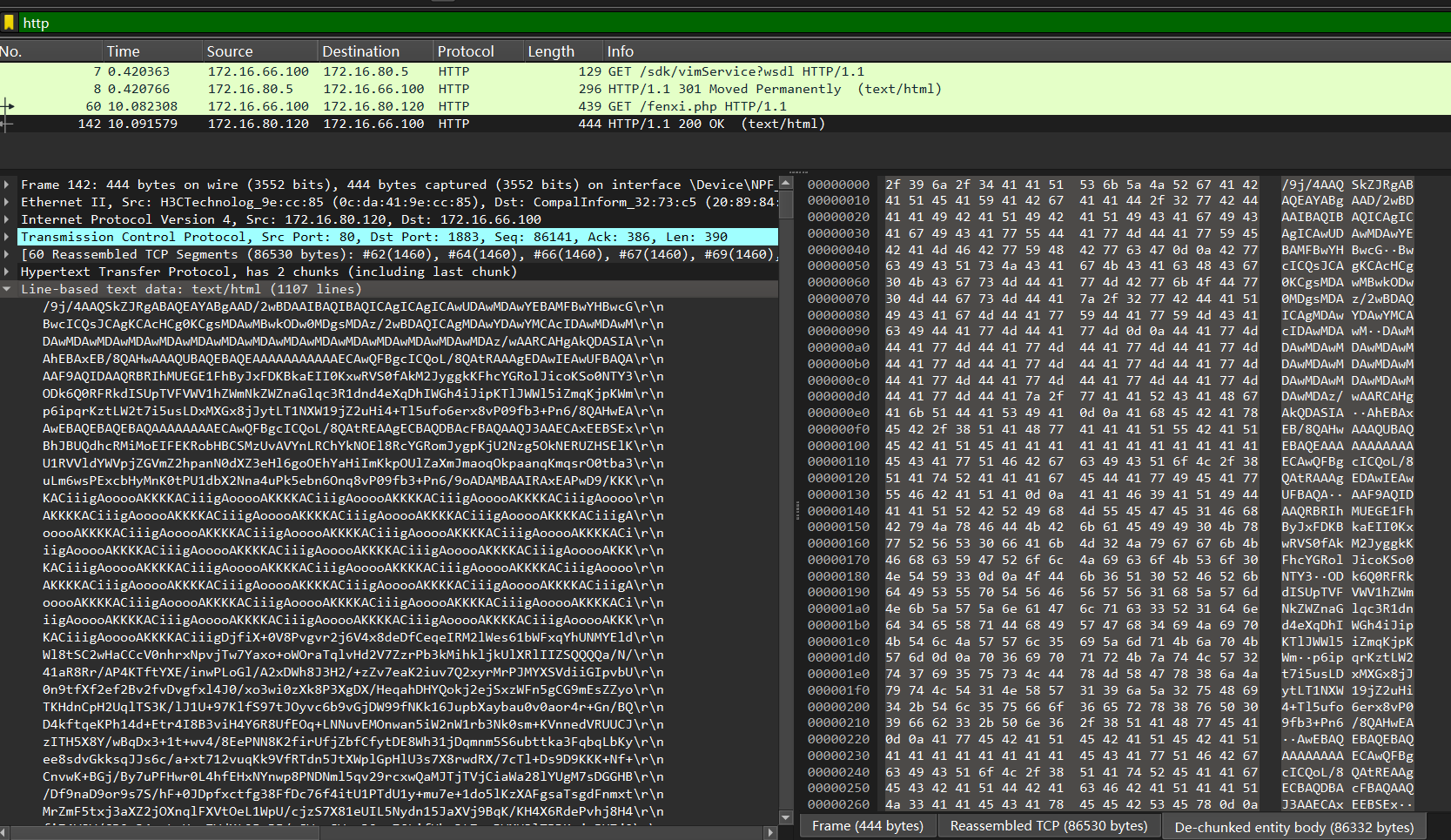
Task: Select packet 60 GET /fenxi.php
Action: point(725,106)
